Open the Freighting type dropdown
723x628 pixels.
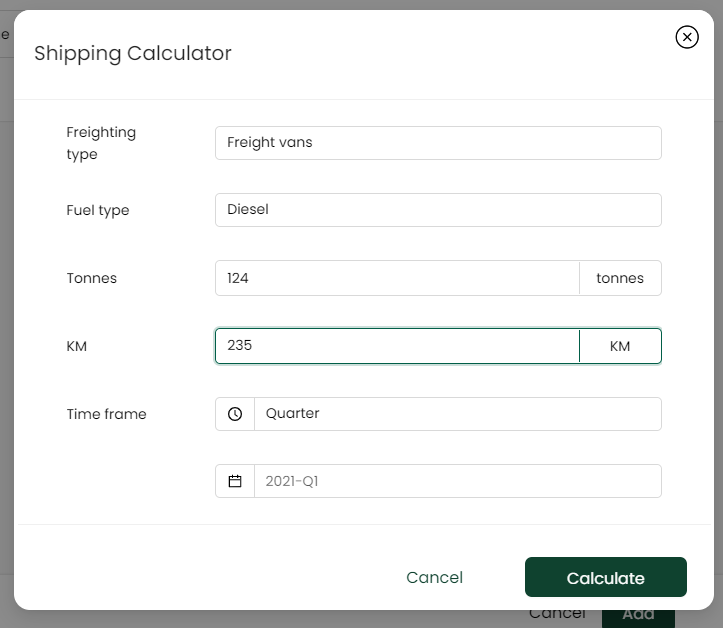[438, 143]
